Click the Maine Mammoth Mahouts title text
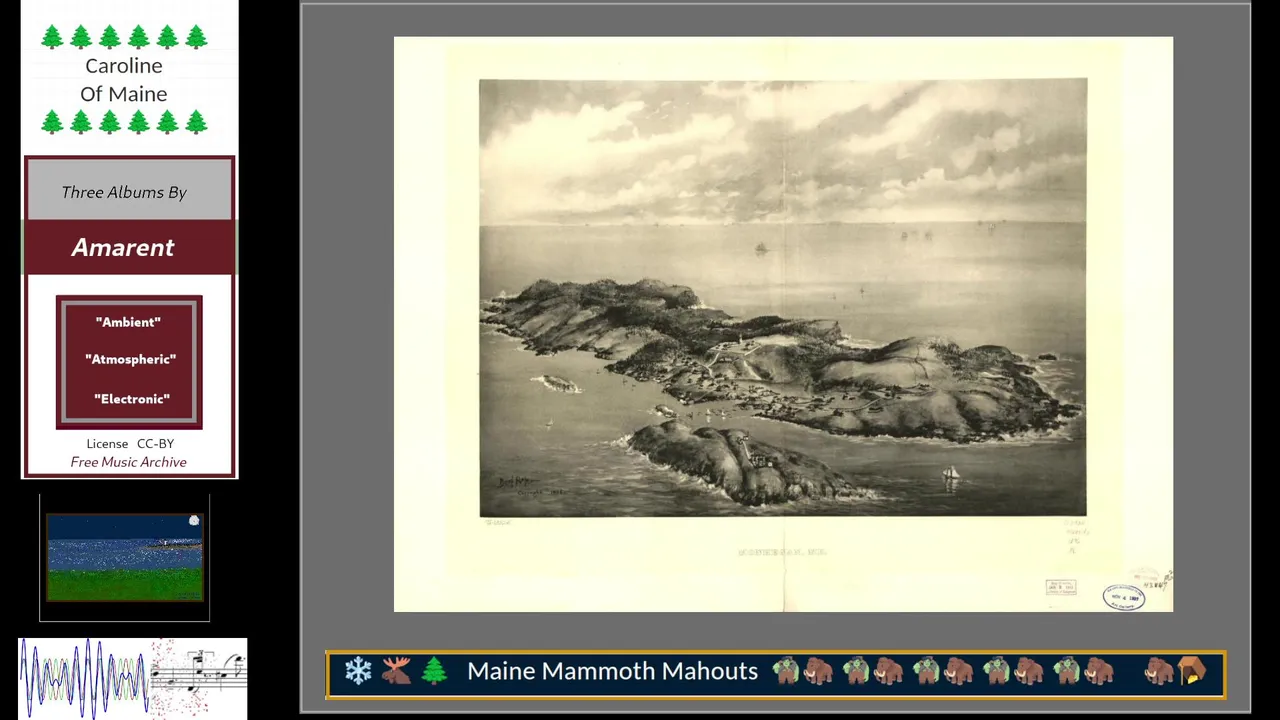Image resolution: width=1280 pixels, height=720 pixels. (x=612, y=671)
